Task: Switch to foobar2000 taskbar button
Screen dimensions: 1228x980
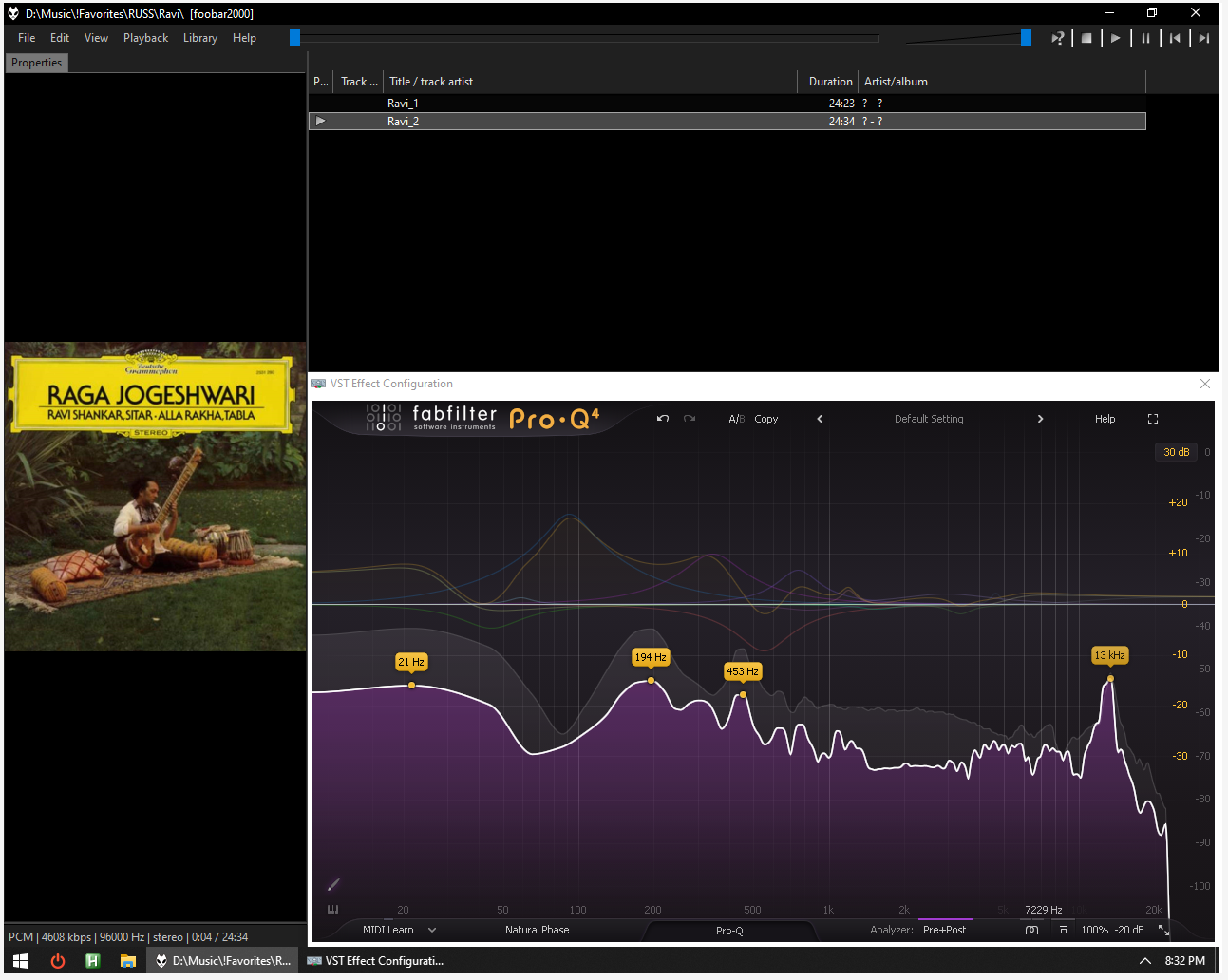Action: point(223,961)
